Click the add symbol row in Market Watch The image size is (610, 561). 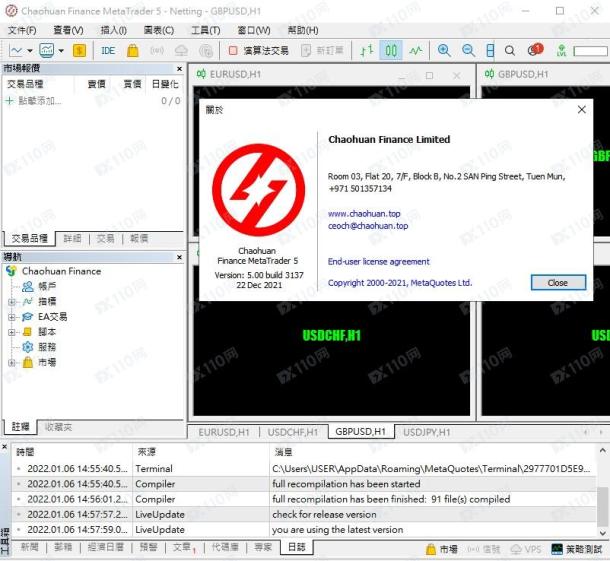point(93,101)
